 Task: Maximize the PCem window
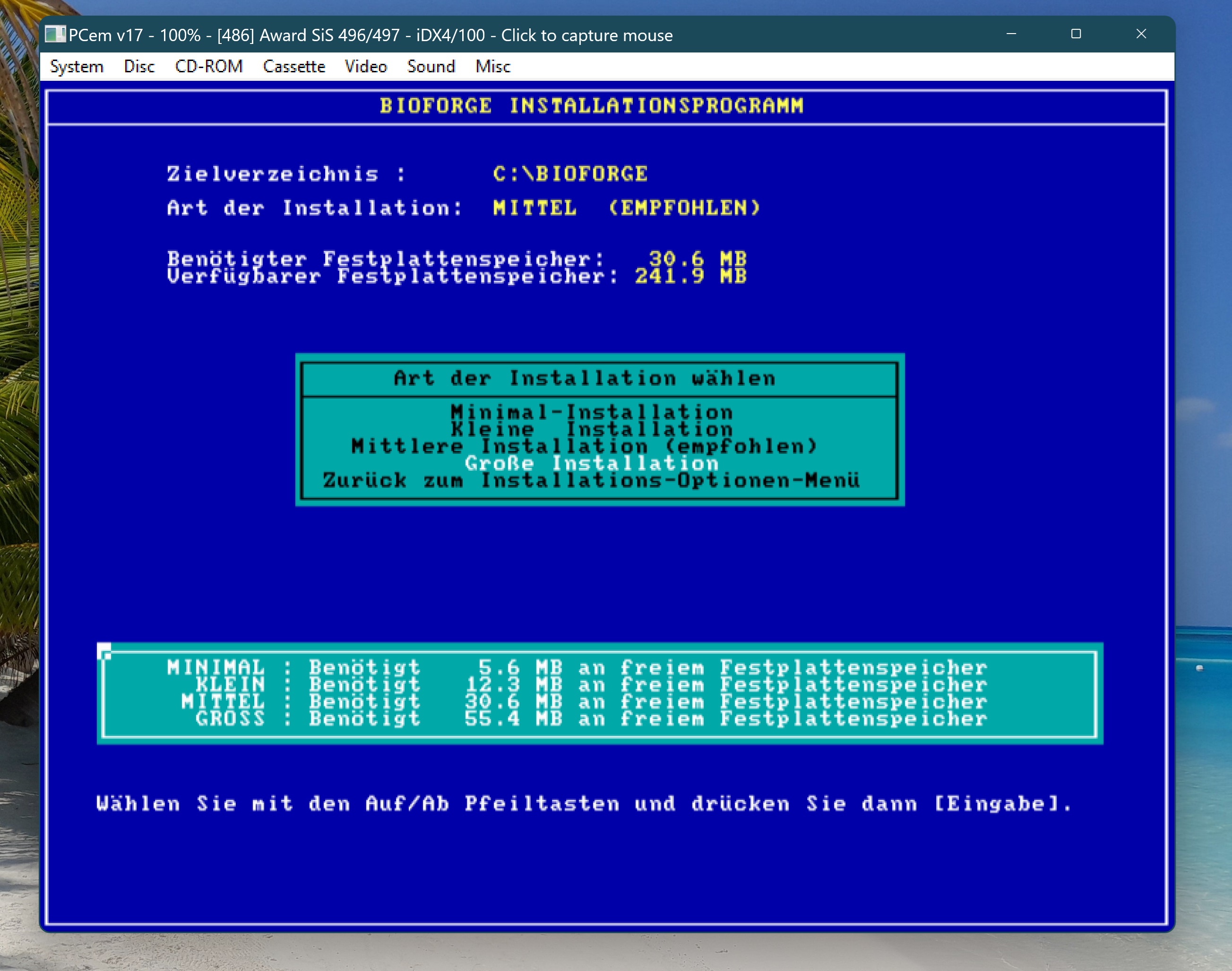coord(1076,34)
